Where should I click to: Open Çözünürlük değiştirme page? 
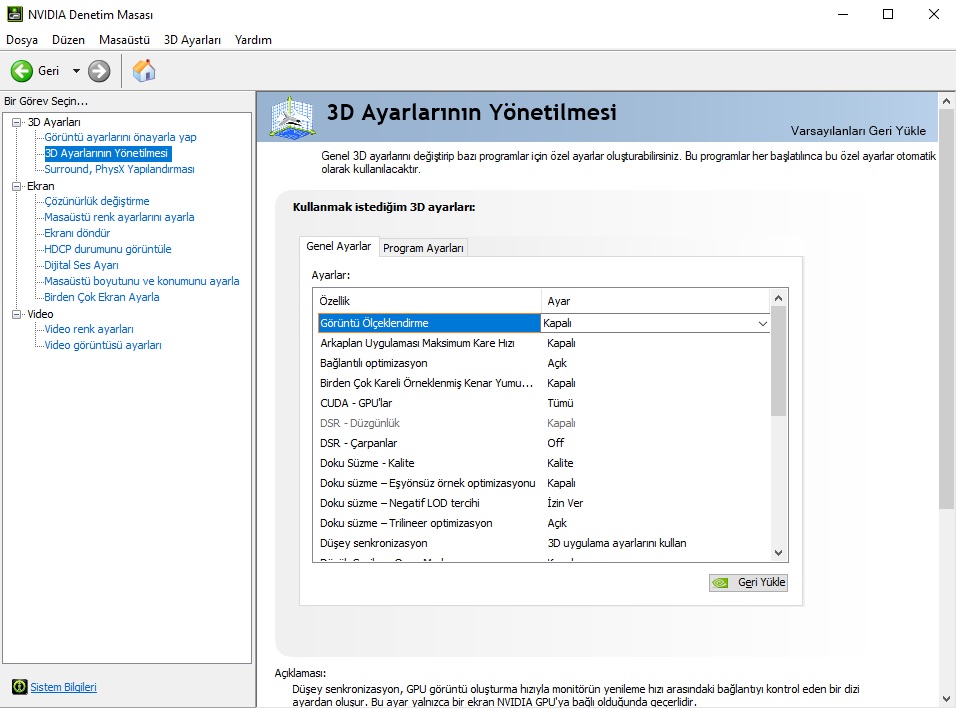(96, 201)
